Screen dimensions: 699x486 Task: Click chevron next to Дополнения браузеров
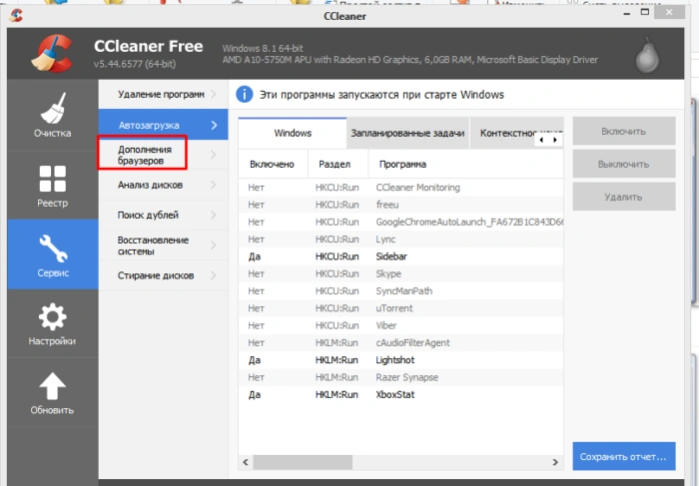pos(214,155)
